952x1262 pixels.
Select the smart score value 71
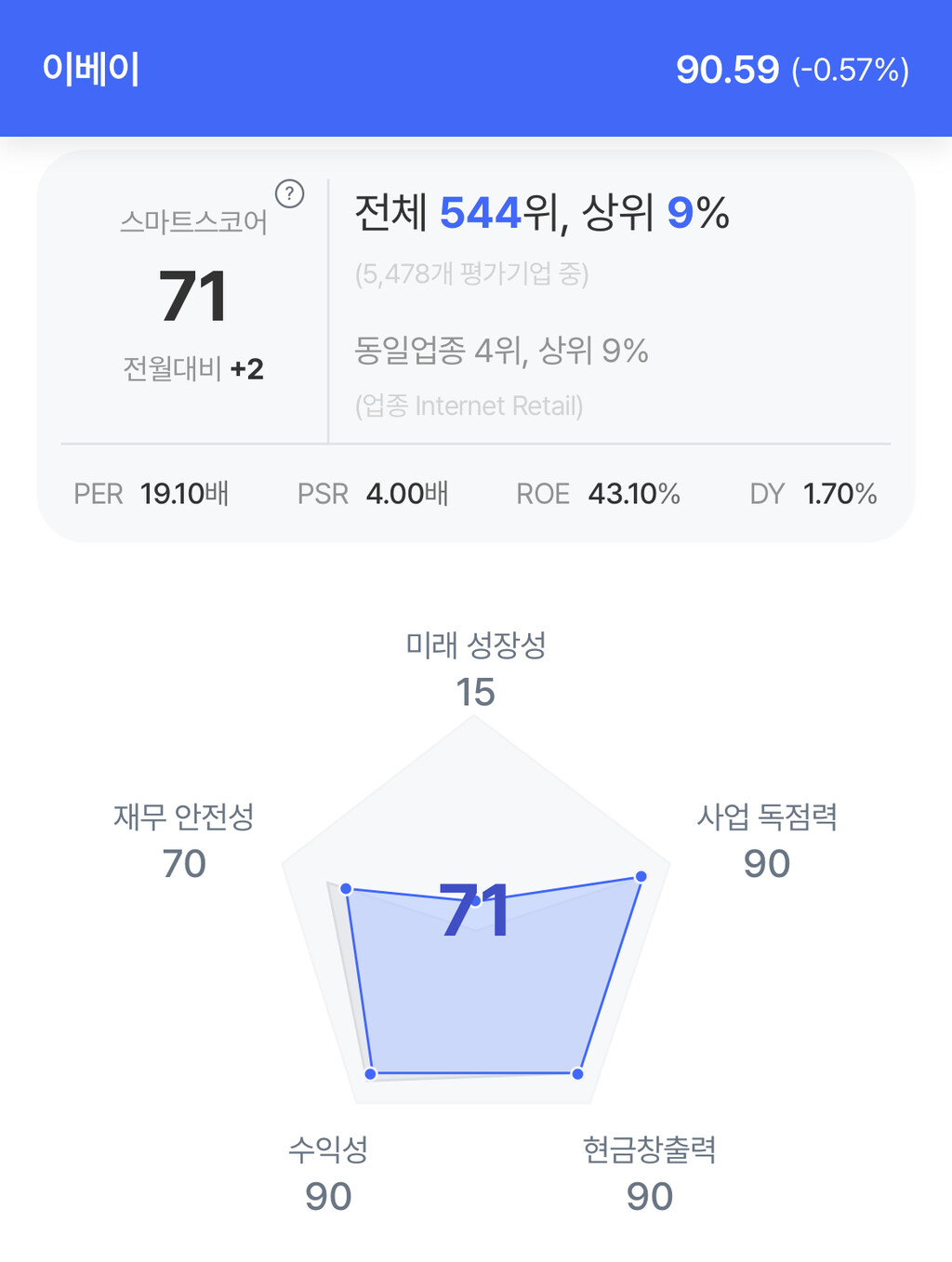[193, 297]
